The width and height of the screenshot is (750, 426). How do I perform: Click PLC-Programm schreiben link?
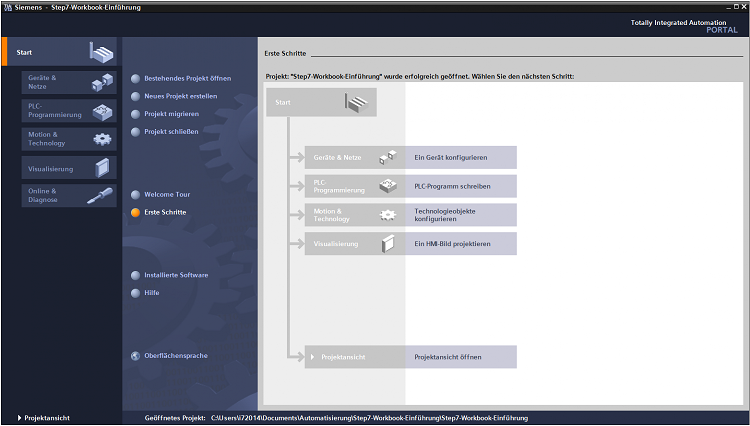tap(452, 186)
